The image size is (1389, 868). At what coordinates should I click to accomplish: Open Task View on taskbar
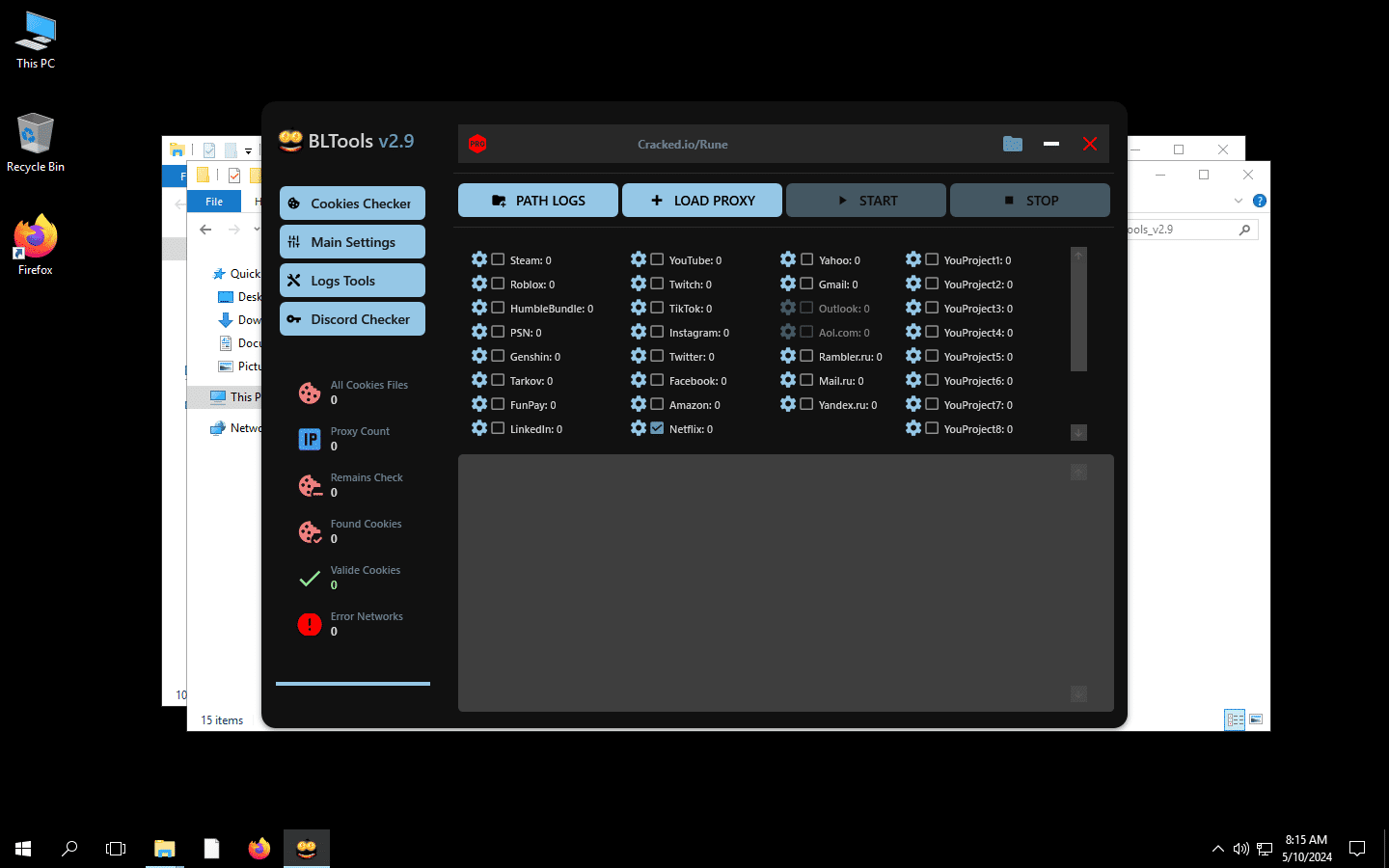click(116, 849)
